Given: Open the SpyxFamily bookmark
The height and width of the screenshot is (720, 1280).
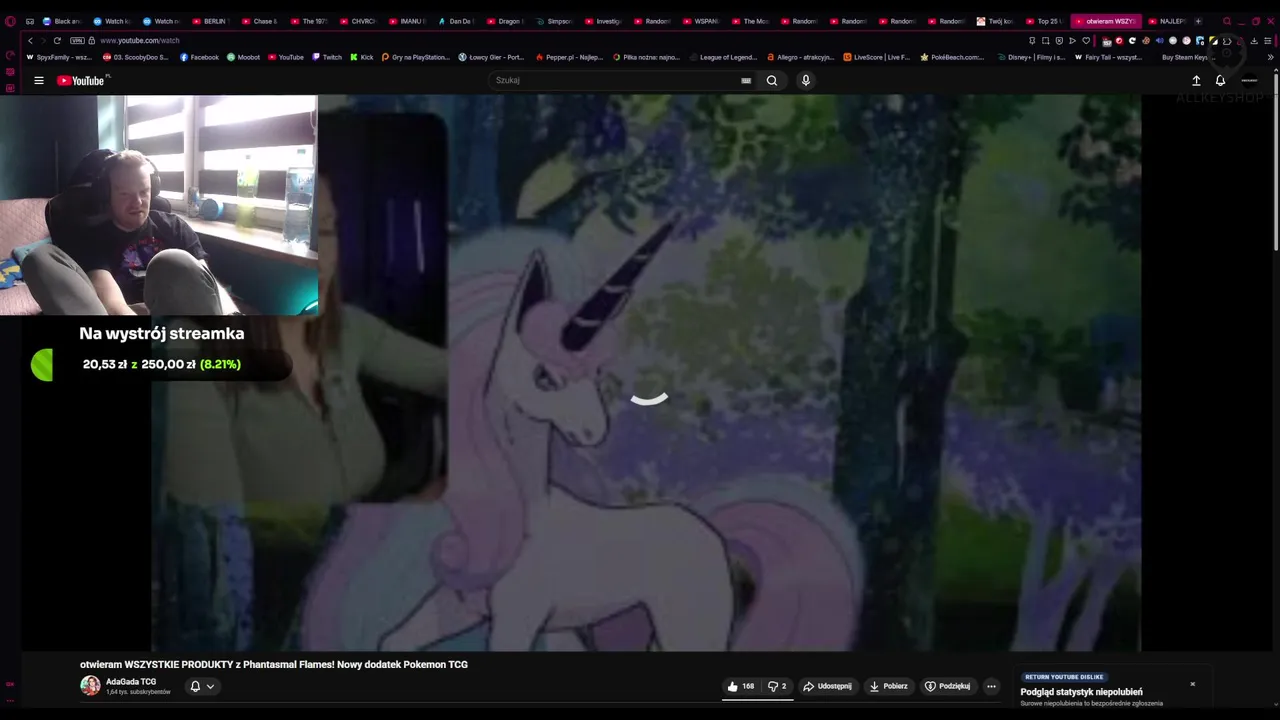Looking at the screenshot, I should coord(59,57).
